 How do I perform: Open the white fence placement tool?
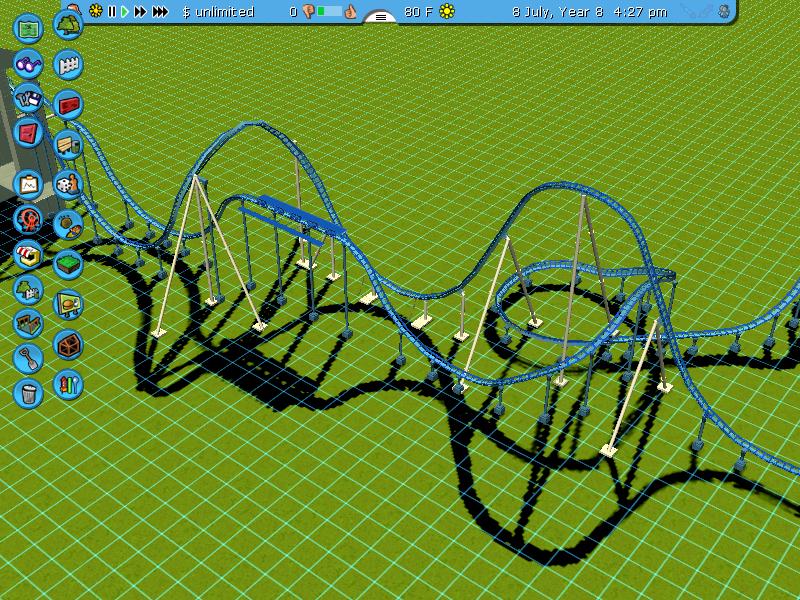68,65
